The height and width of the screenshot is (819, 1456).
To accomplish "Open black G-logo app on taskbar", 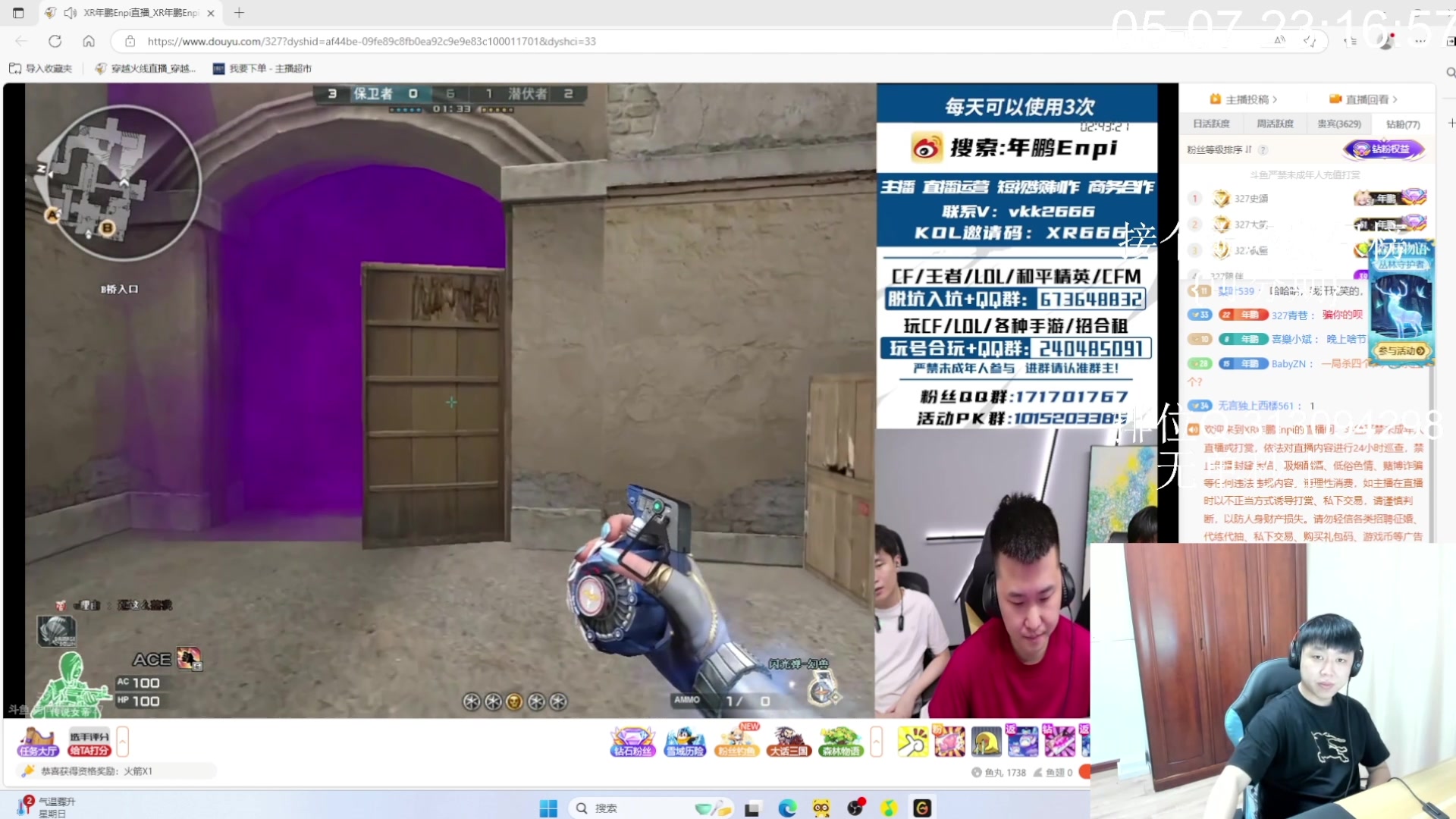I will click(x=922, y=808).
